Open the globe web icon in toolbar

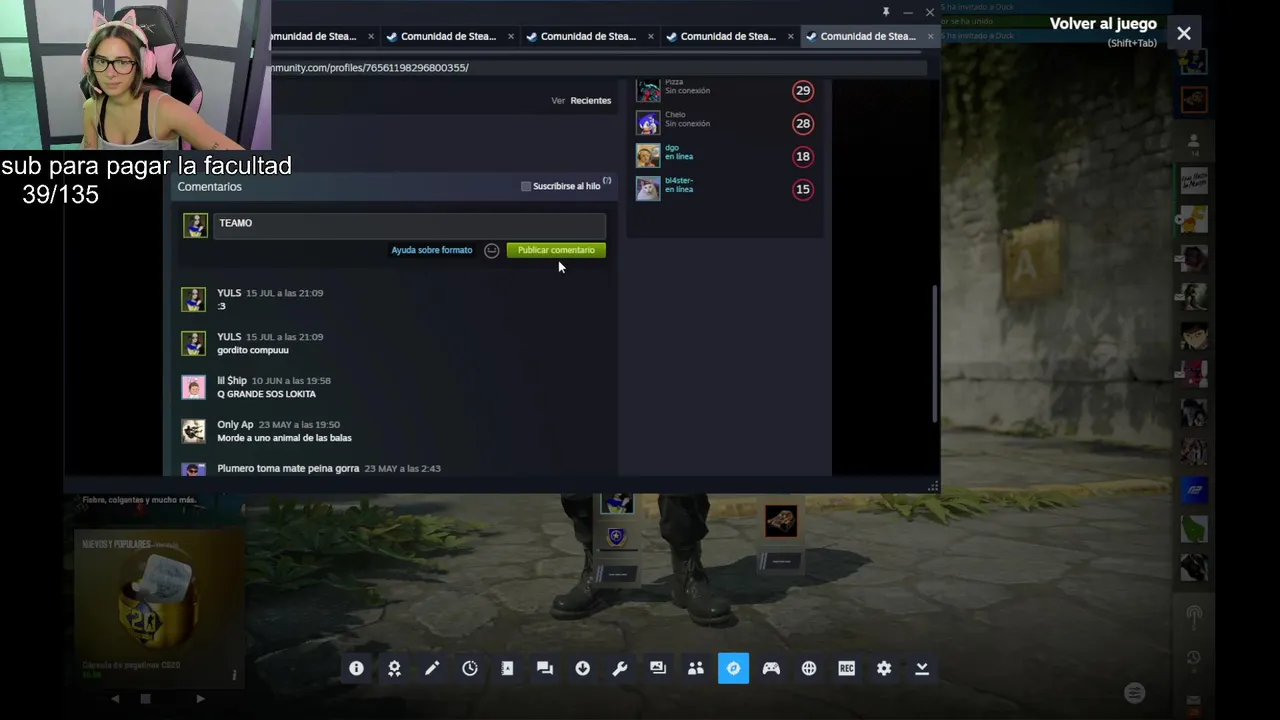click(x=809, y=668)
